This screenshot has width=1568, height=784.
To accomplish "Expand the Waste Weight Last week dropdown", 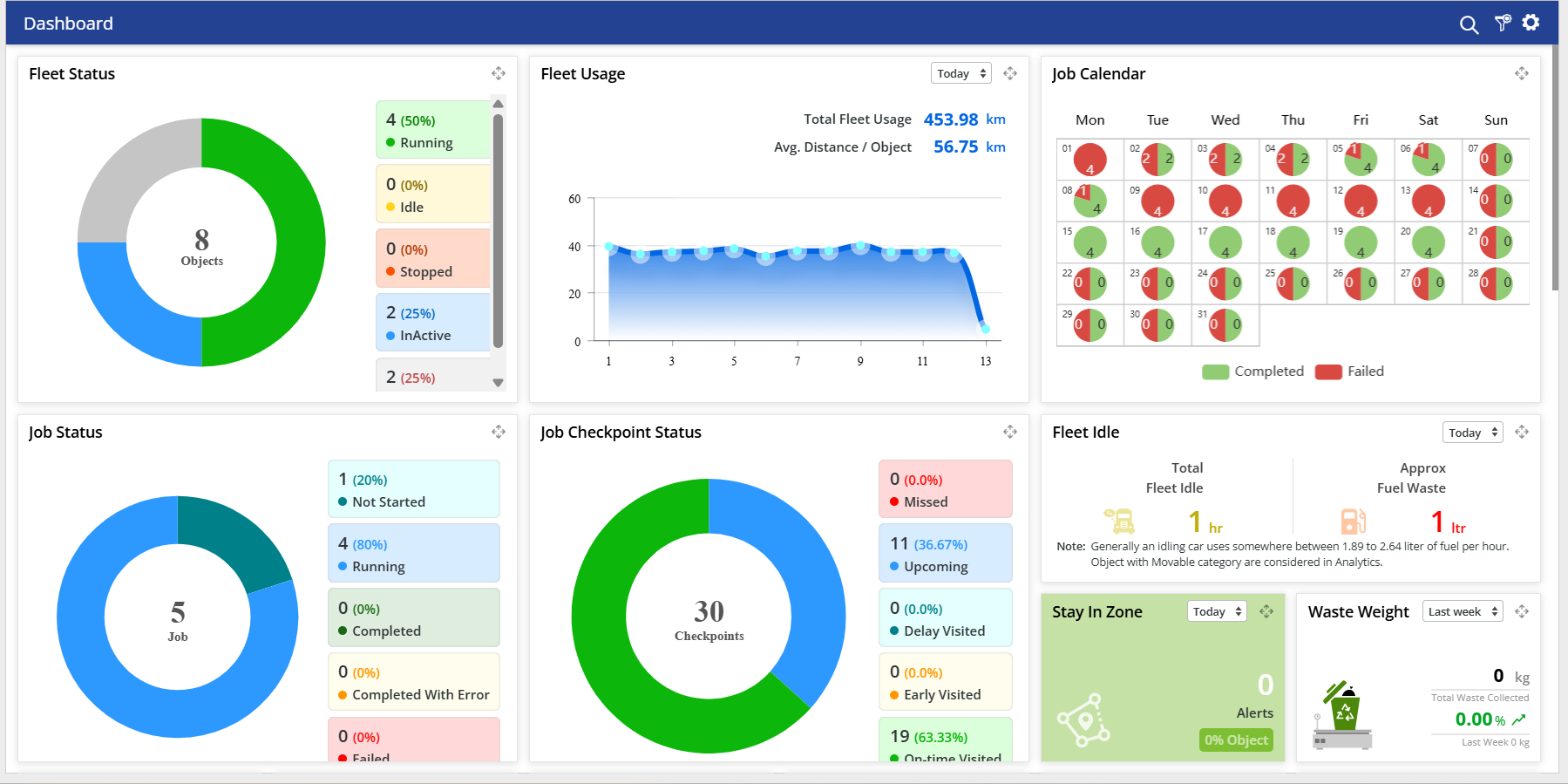I will click(1463, 611).
